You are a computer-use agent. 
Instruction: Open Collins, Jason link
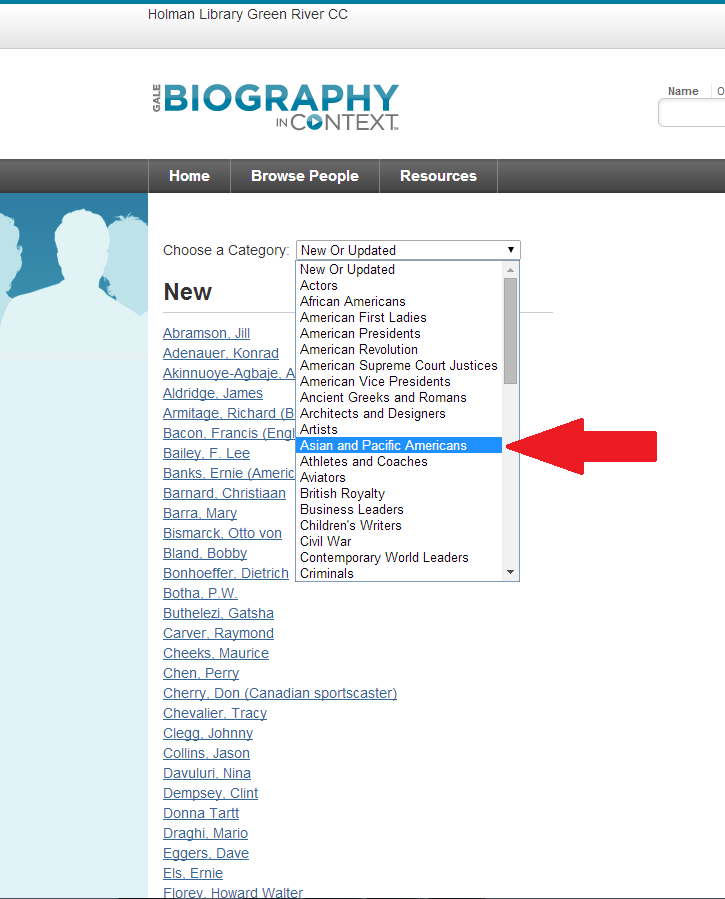pos(206,755)
